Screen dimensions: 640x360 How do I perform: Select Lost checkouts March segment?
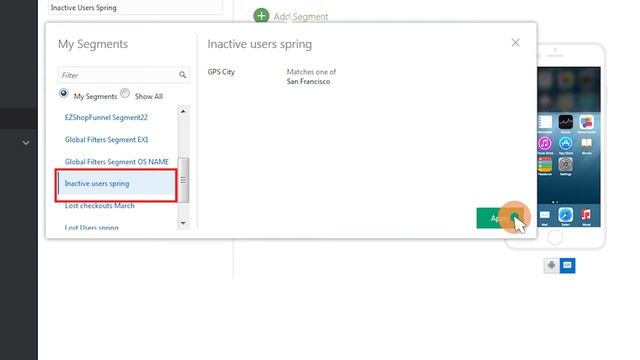click(x=100, y=206)
